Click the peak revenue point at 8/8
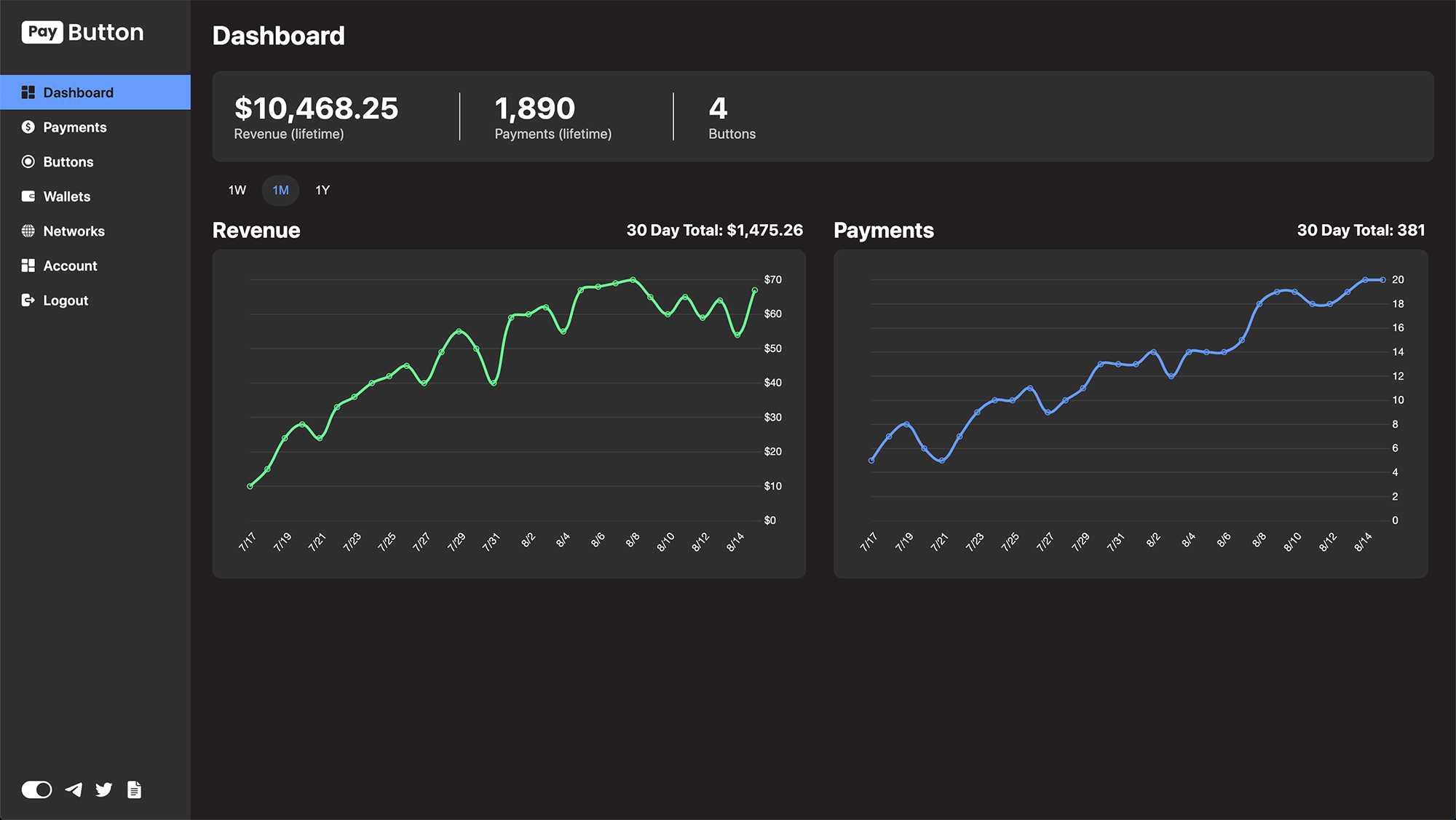The width and height of the screenshot is (1456, 820). coord(633,279)
